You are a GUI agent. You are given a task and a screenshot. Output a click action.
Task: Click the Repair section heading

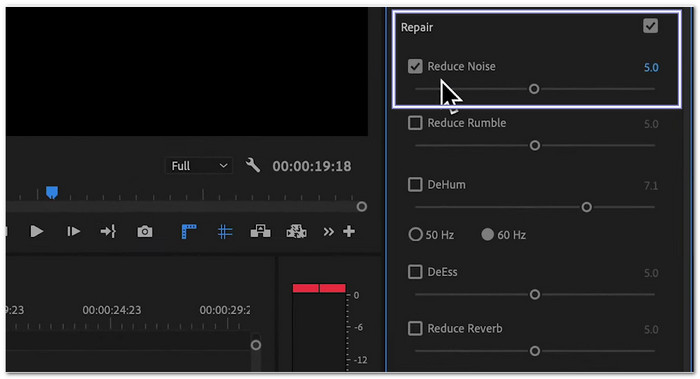[x=417, y=27]
